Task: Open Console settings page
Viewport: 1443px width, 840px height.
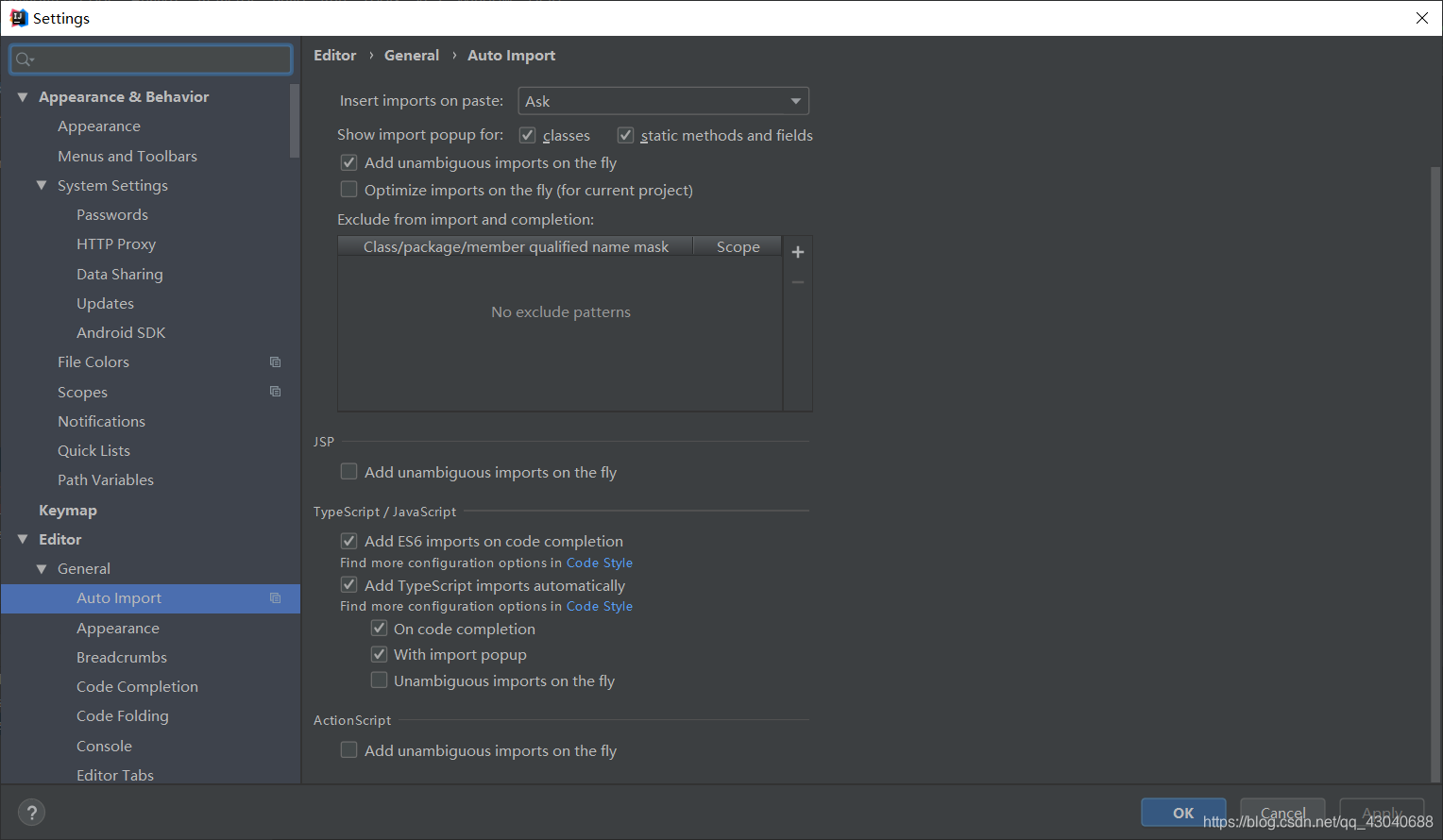Action: click(x=105, y=746)
